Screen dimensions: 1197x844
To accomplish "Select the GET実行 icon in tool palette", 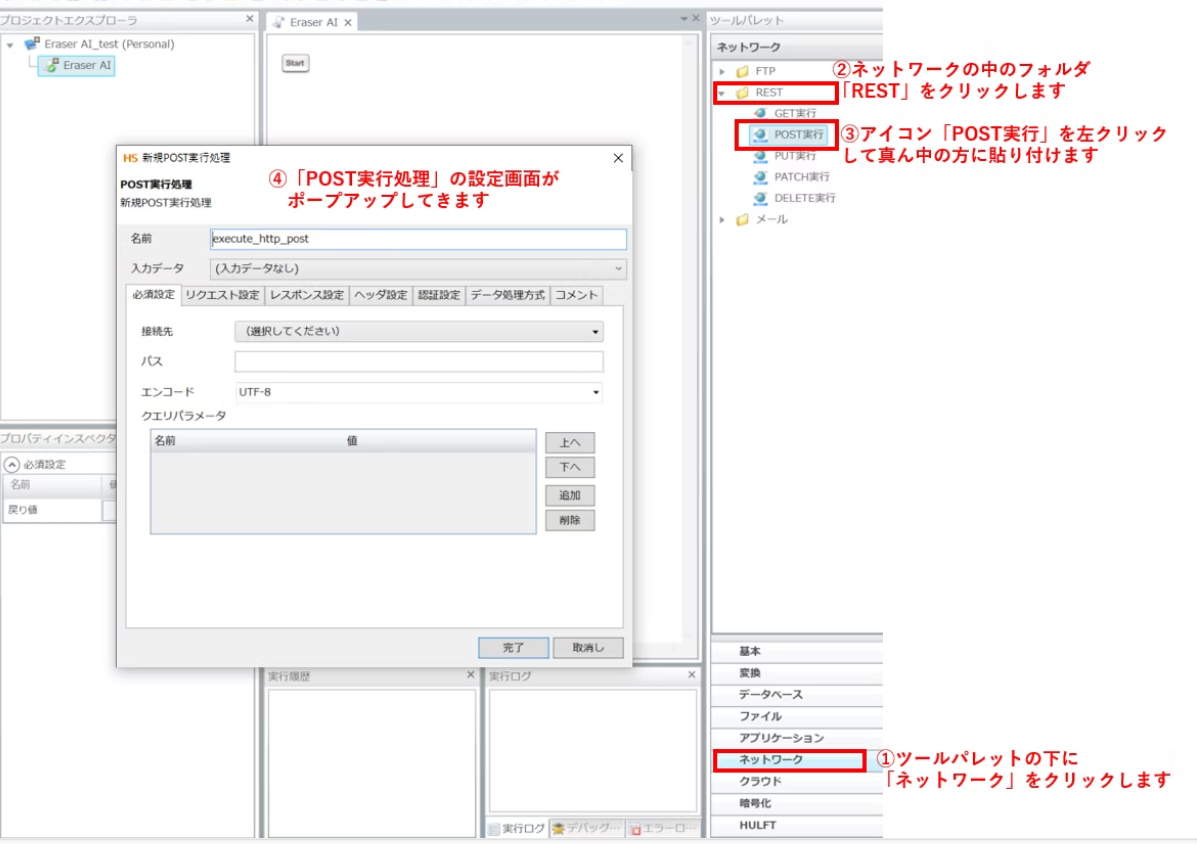I will 760,113.
